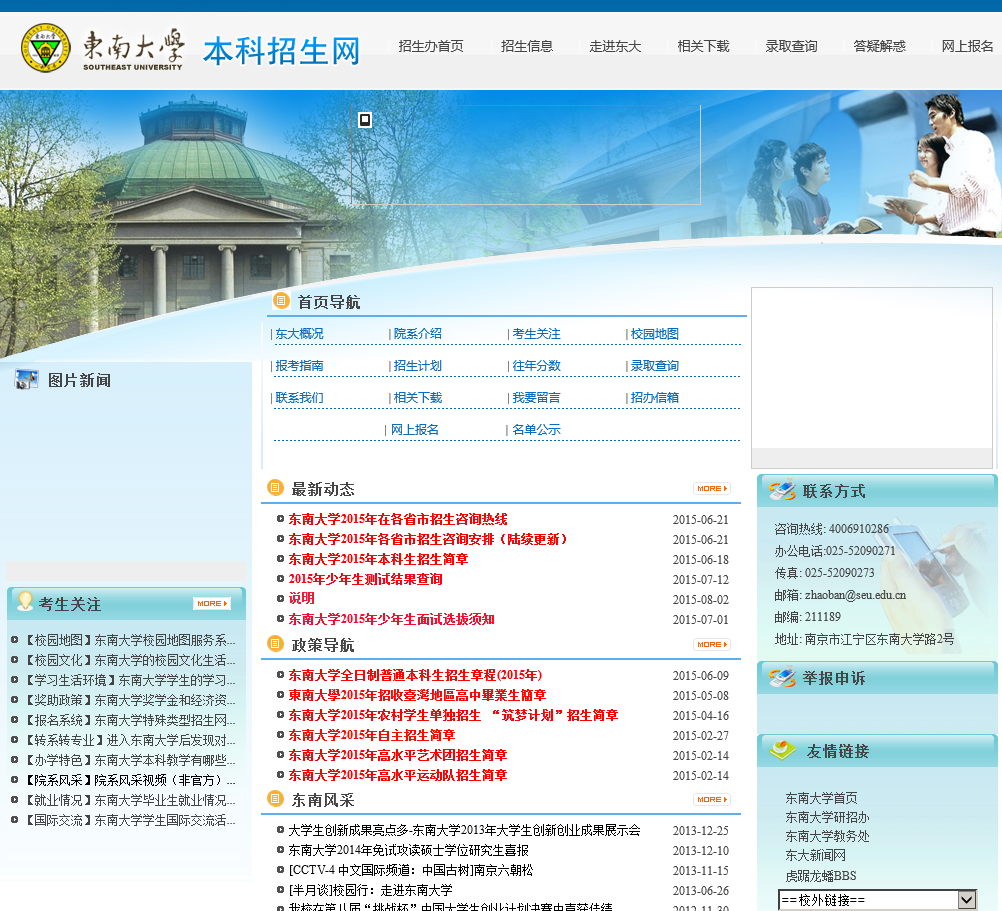Go to 招生计划 navigation link

pyautogui.click(x=417, y=366)
